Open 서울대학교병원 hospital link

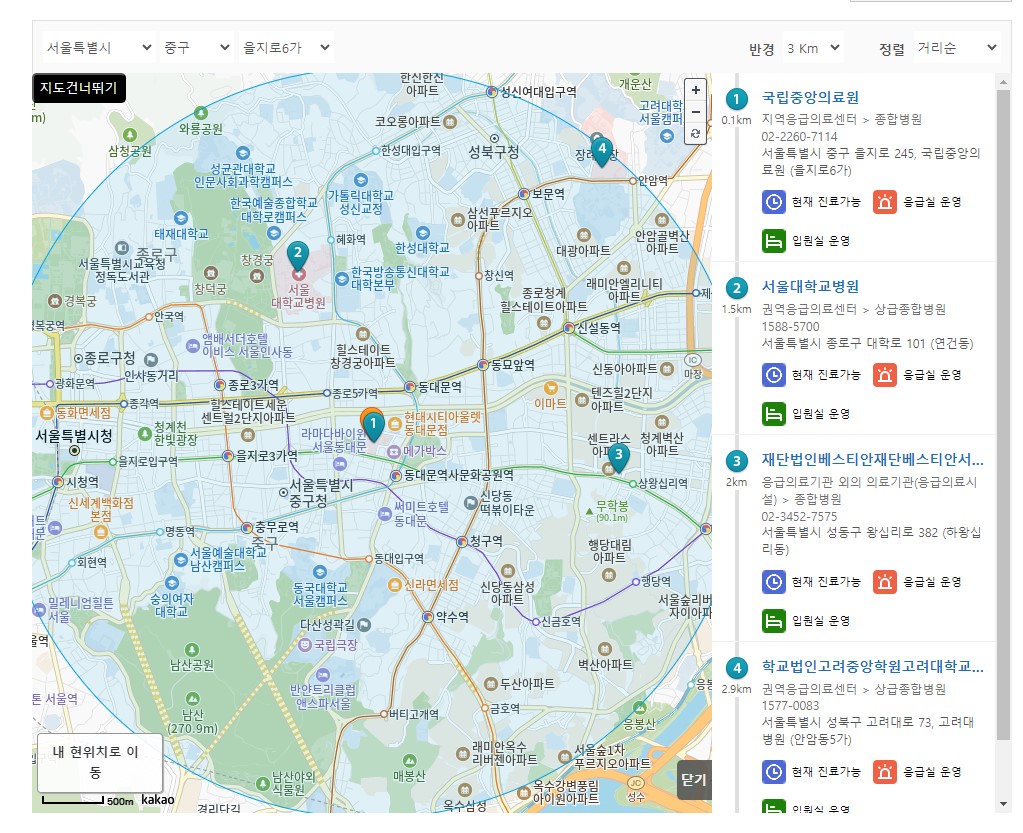[810, 287]
